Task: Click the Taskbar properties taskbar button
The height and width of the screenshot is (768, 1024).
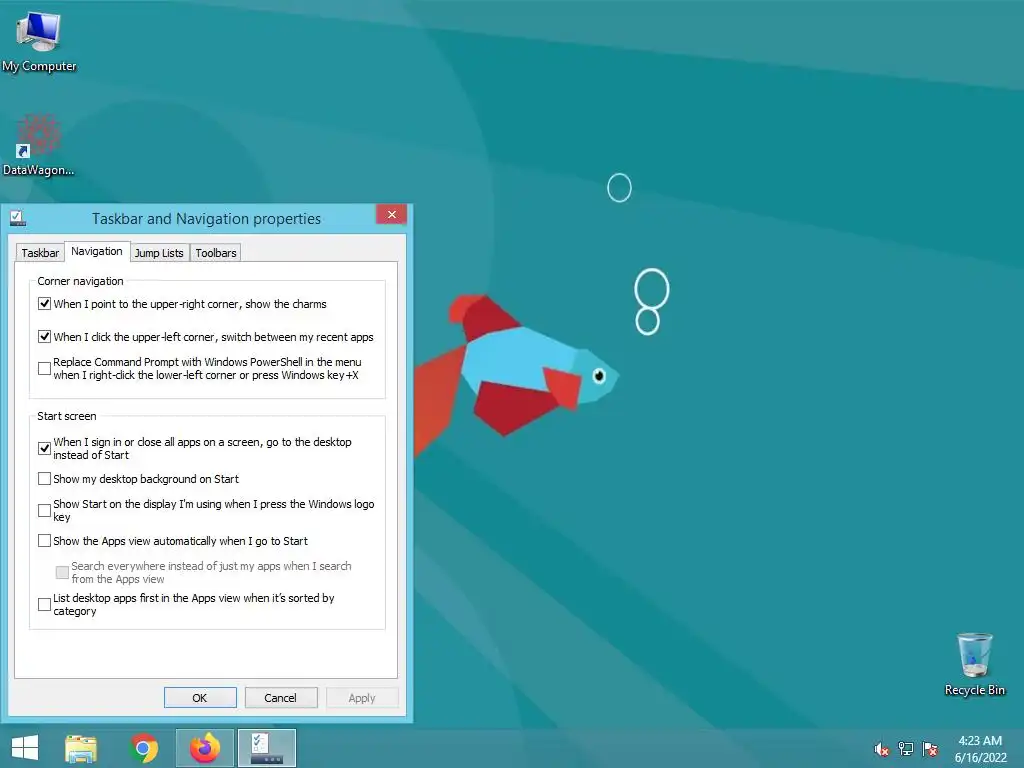Action: (267, 748)
